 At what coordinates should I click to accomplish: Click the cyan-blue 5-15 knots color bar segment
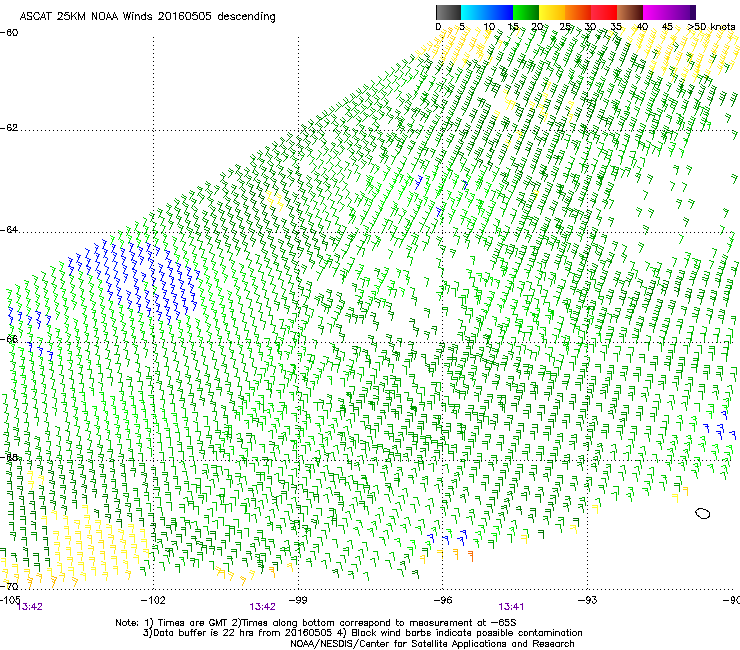tap(487, 12)
